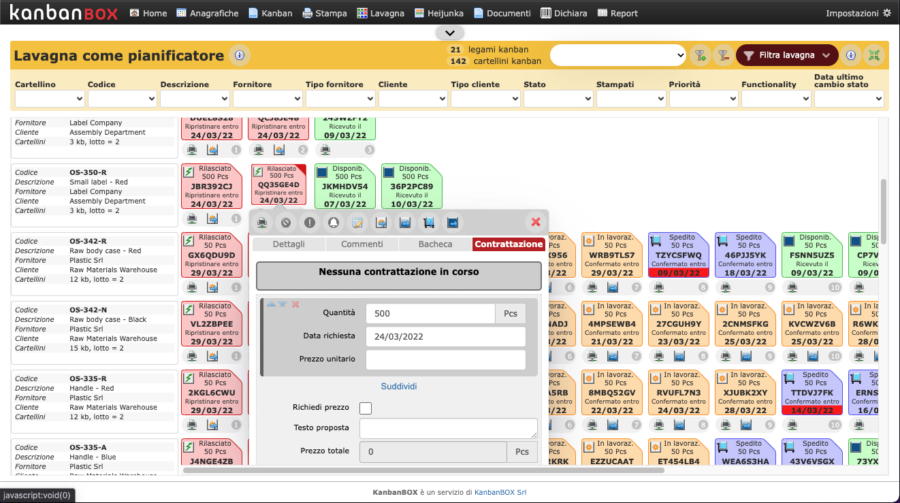The width and height of the screenshot is (900, 503).
Task: Click the print icon in the popup toolbar
Action: tap(262, 222)
